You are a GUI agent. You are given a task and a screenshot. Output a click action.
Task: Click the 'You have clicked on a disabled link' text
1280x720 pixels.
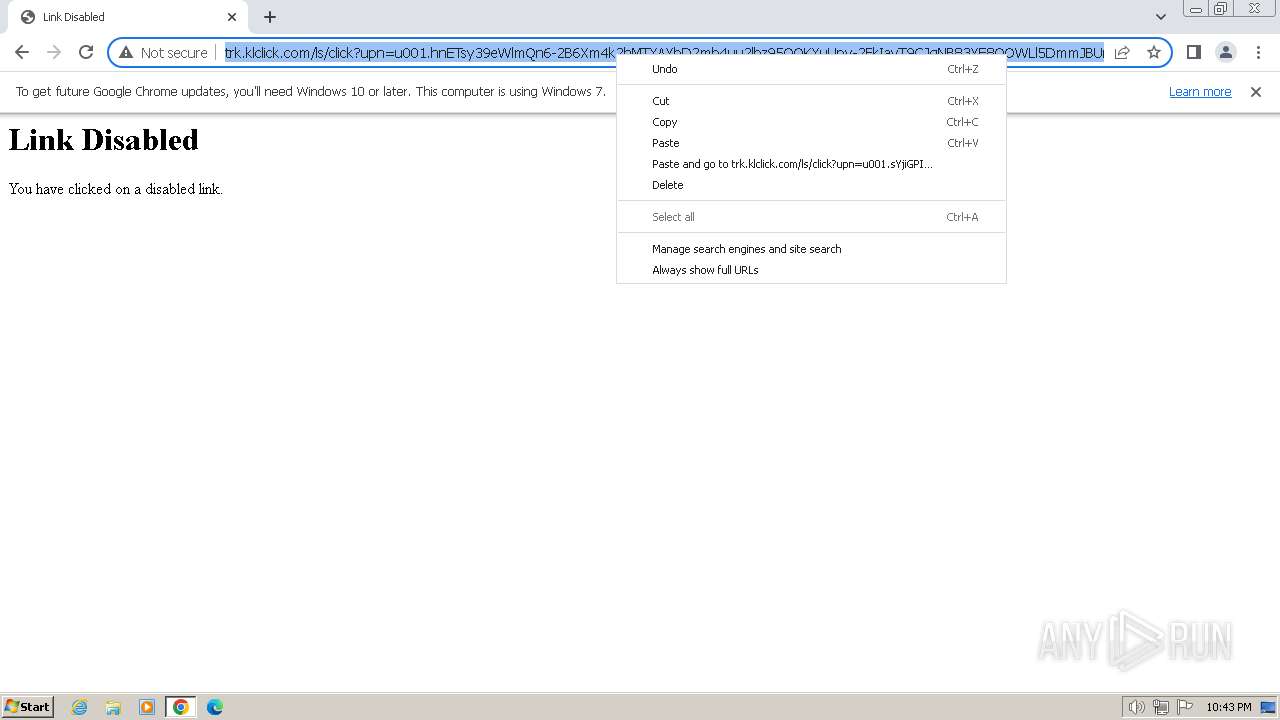(x=116, y=189)
